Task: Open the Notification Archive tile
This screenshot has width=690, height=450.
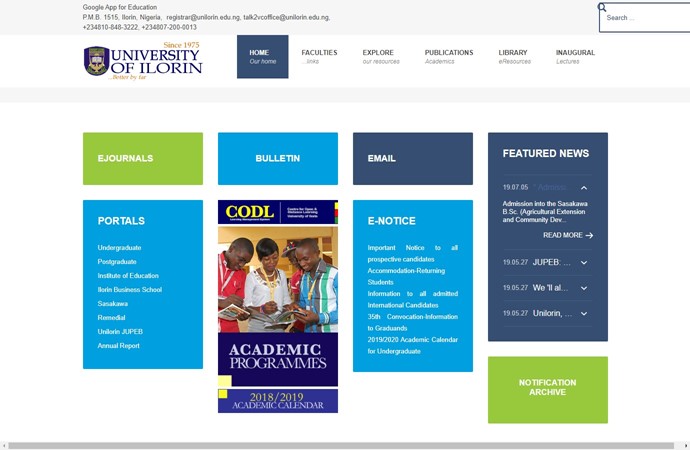Action: (x=548, y=390)
